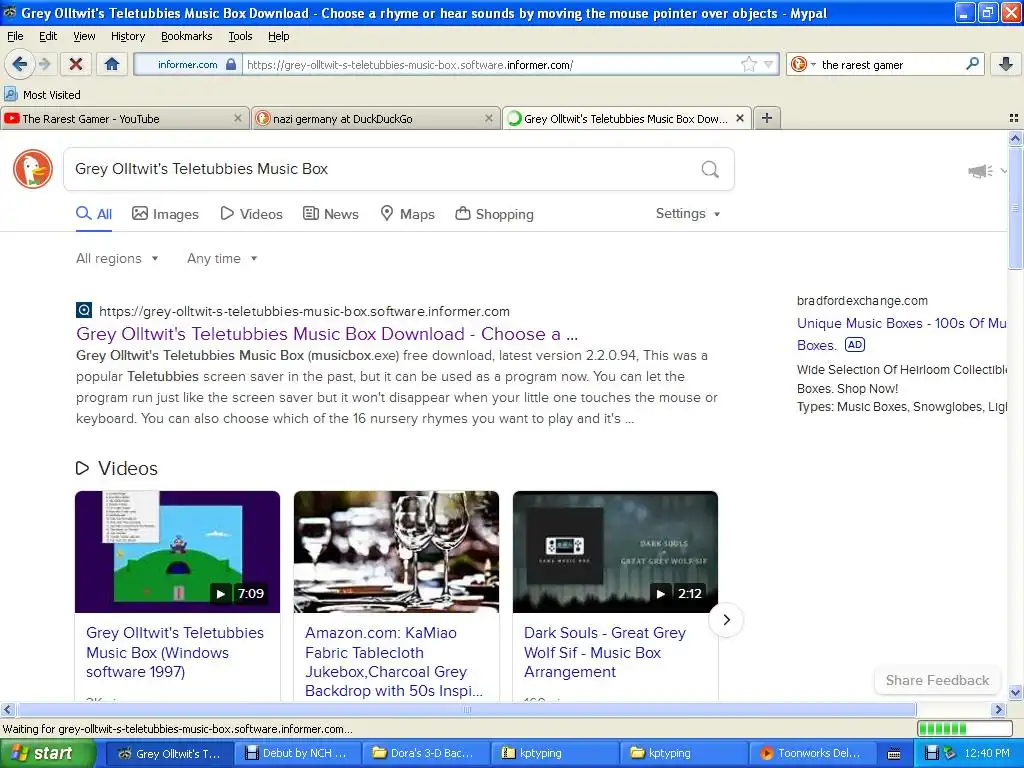The image size is (1024, 768).
Task: Open the History menu
Action: tap(127, 36)
